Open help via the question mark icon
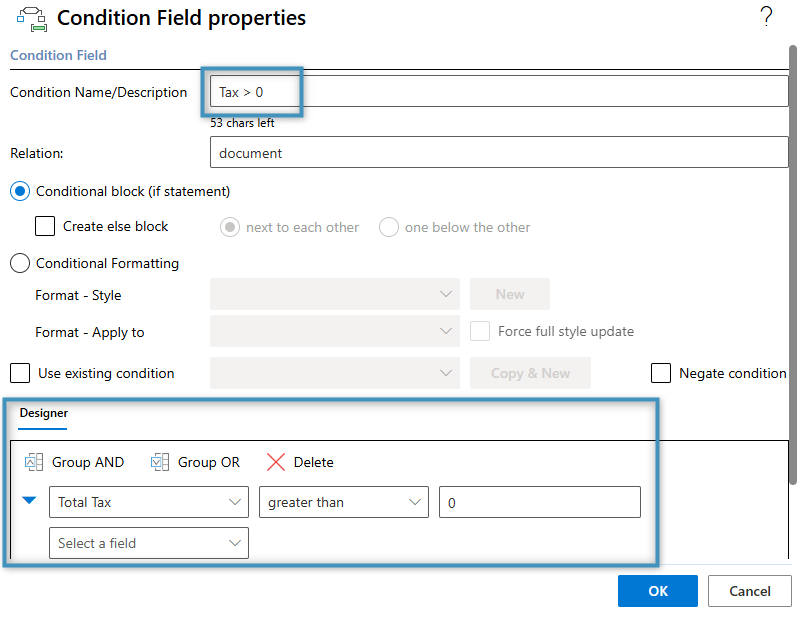 [766, 16]
